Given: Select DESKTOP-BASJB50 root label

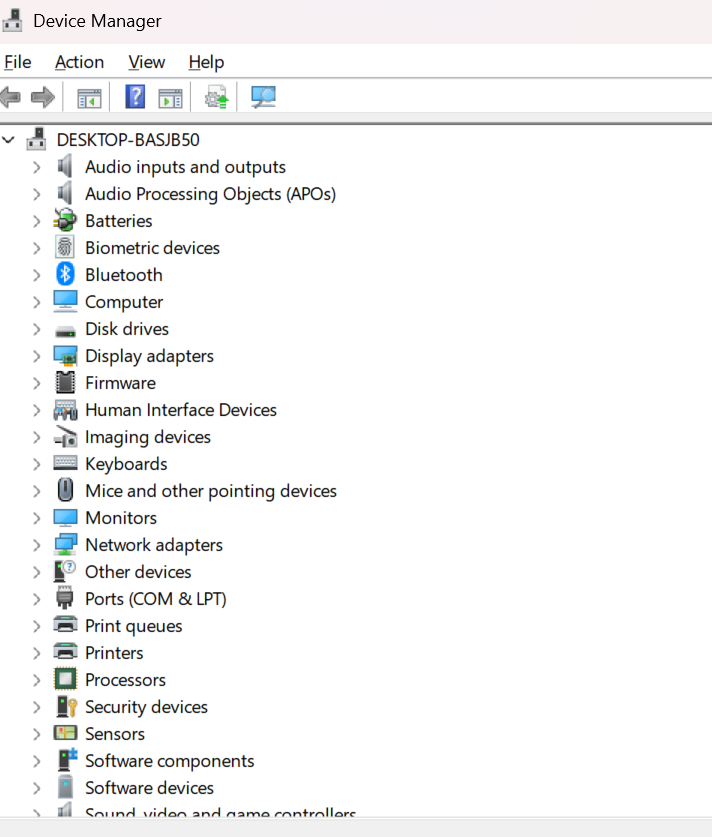Looking at the screenshot, I should click(128, 140).
